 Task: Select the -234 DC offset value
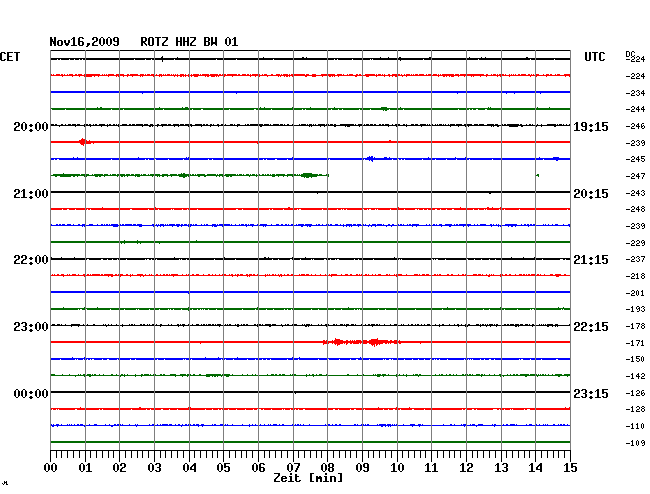click(635, 93)
